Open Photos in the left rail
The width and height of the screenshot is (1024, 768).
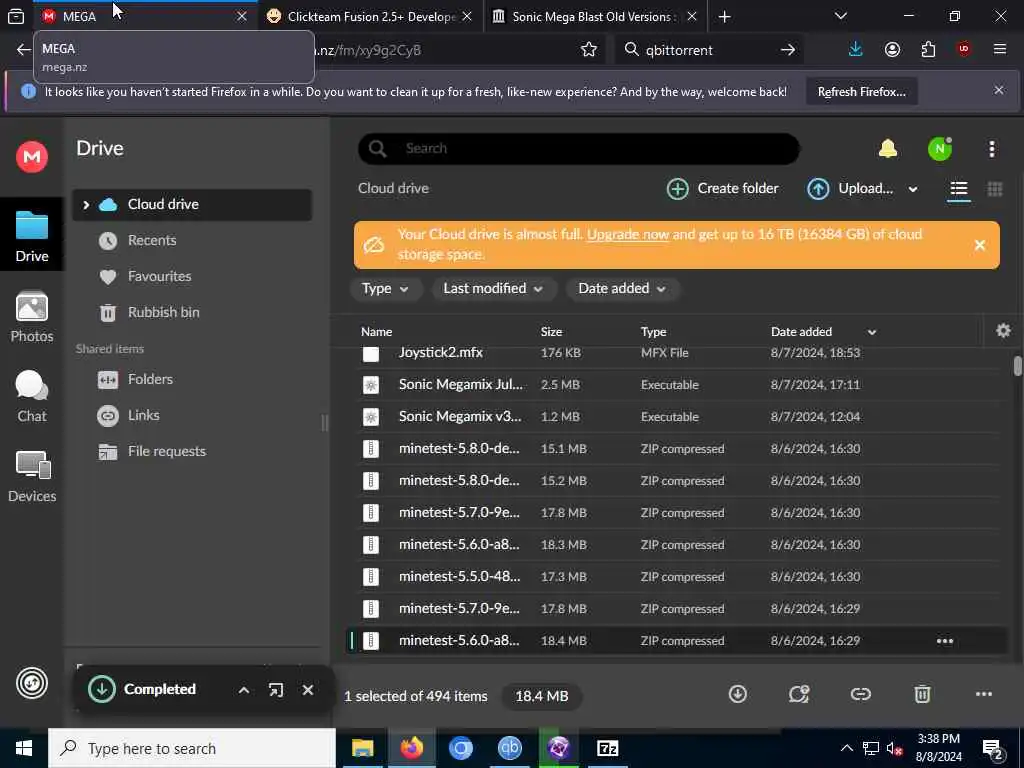click(32, 317)
